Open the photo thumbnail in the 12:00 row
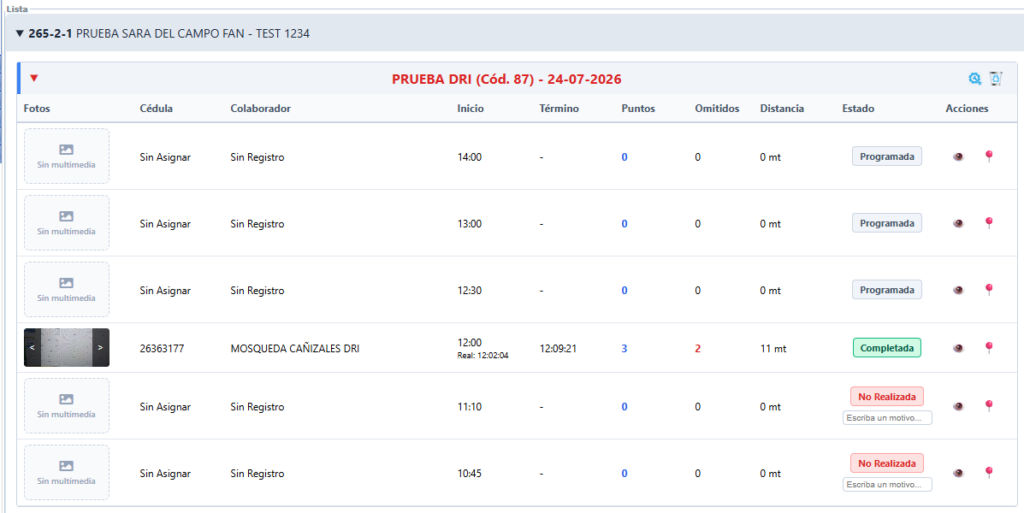Viewport: 1024px width, 513px height. (67, 347)
